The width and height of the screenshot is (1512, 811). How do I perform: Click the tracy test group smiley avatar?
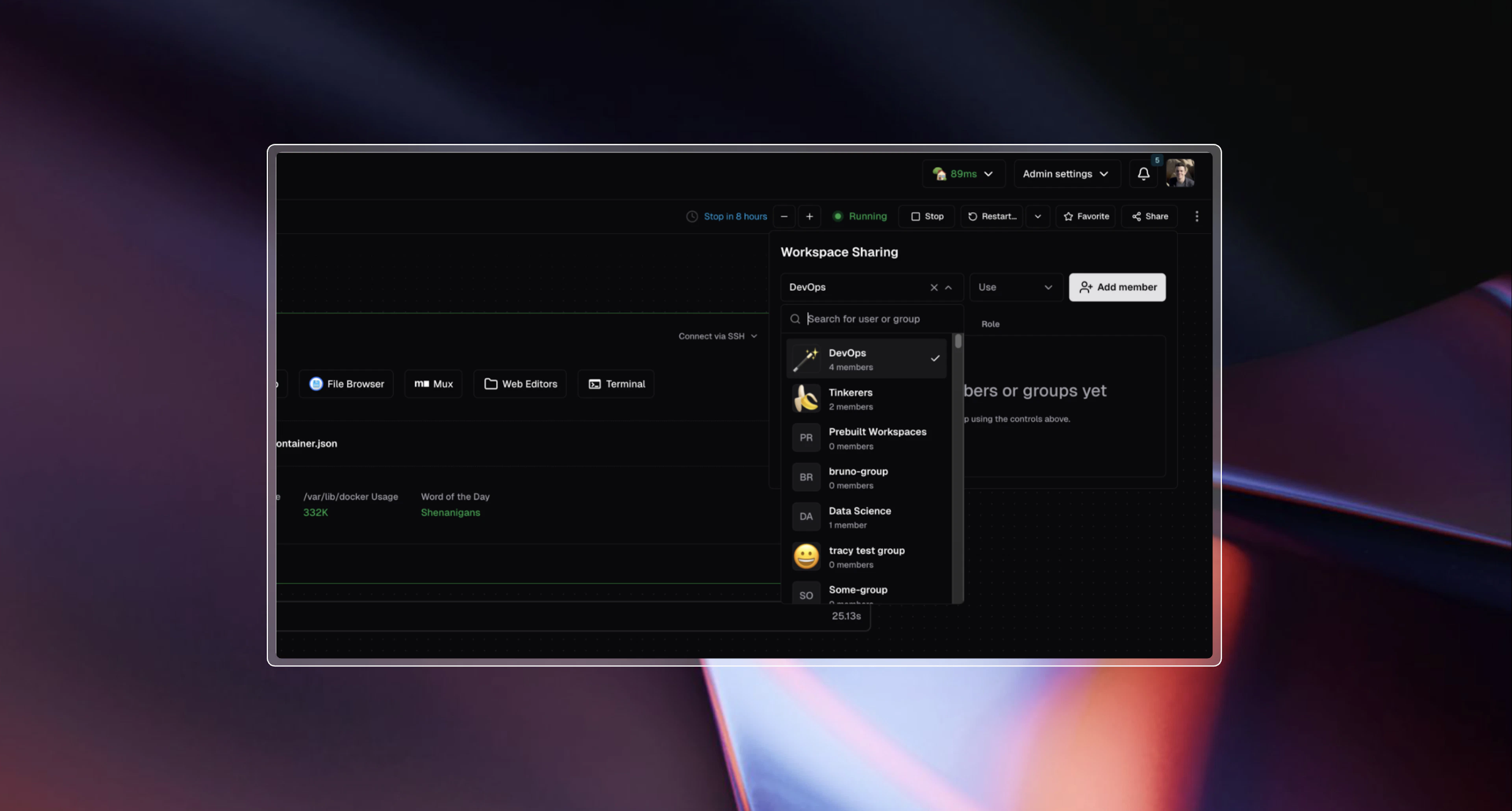click(806, 556)
